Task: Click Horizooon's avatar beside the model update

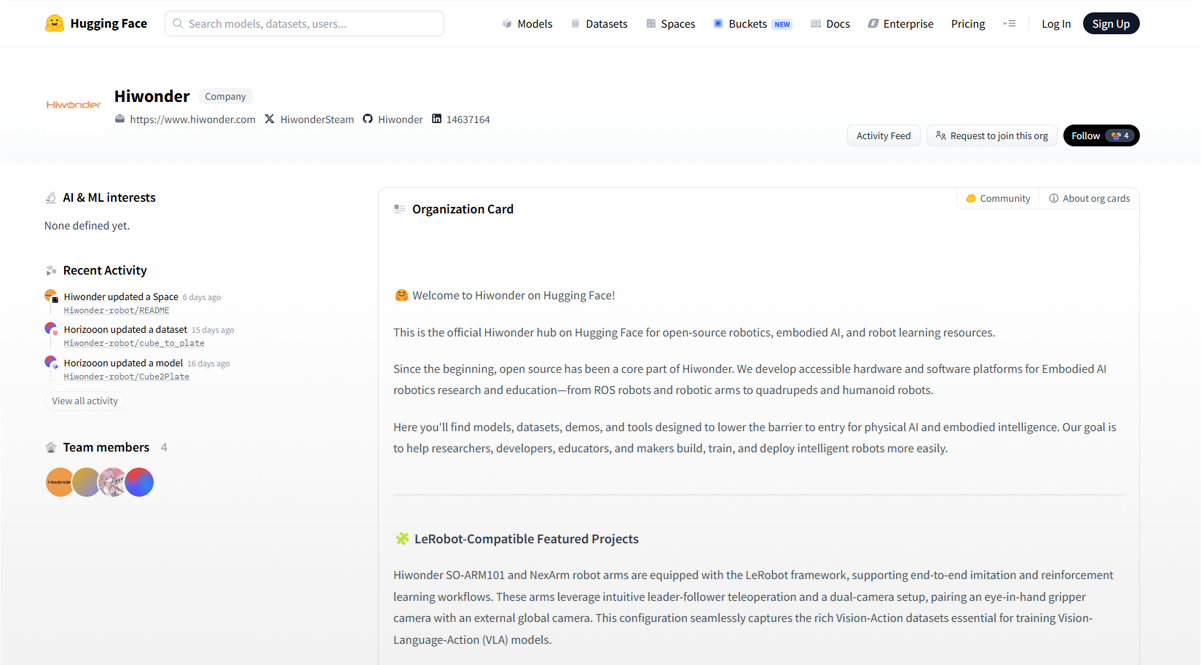Action: [x=51, y=363]
